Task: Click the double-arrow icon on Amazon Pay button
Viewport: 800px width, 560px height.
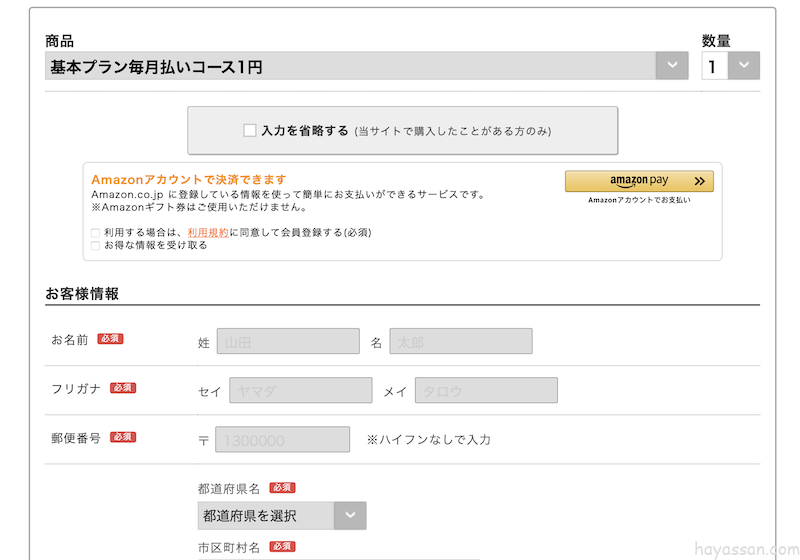Action: (x=699, y=181)
